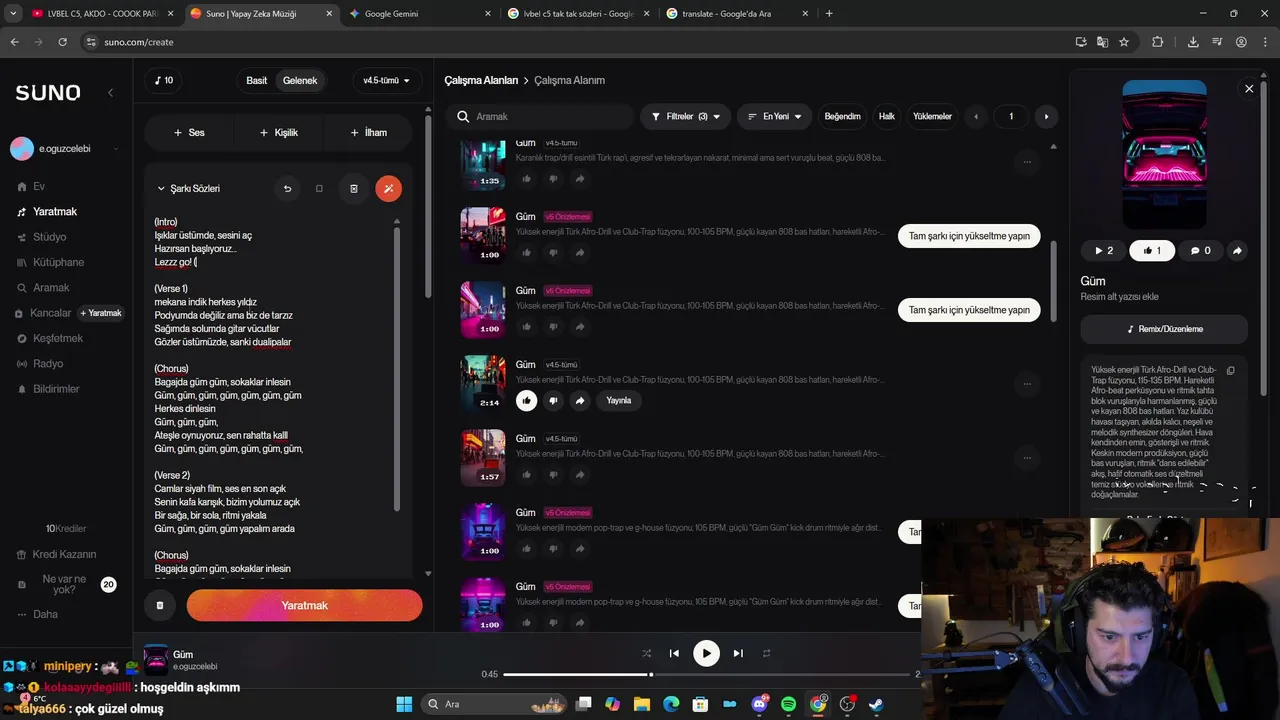This screenshot has height=720, width=1280.
Task: Switch to Gelenek custom mode
Action: [300, 80]
